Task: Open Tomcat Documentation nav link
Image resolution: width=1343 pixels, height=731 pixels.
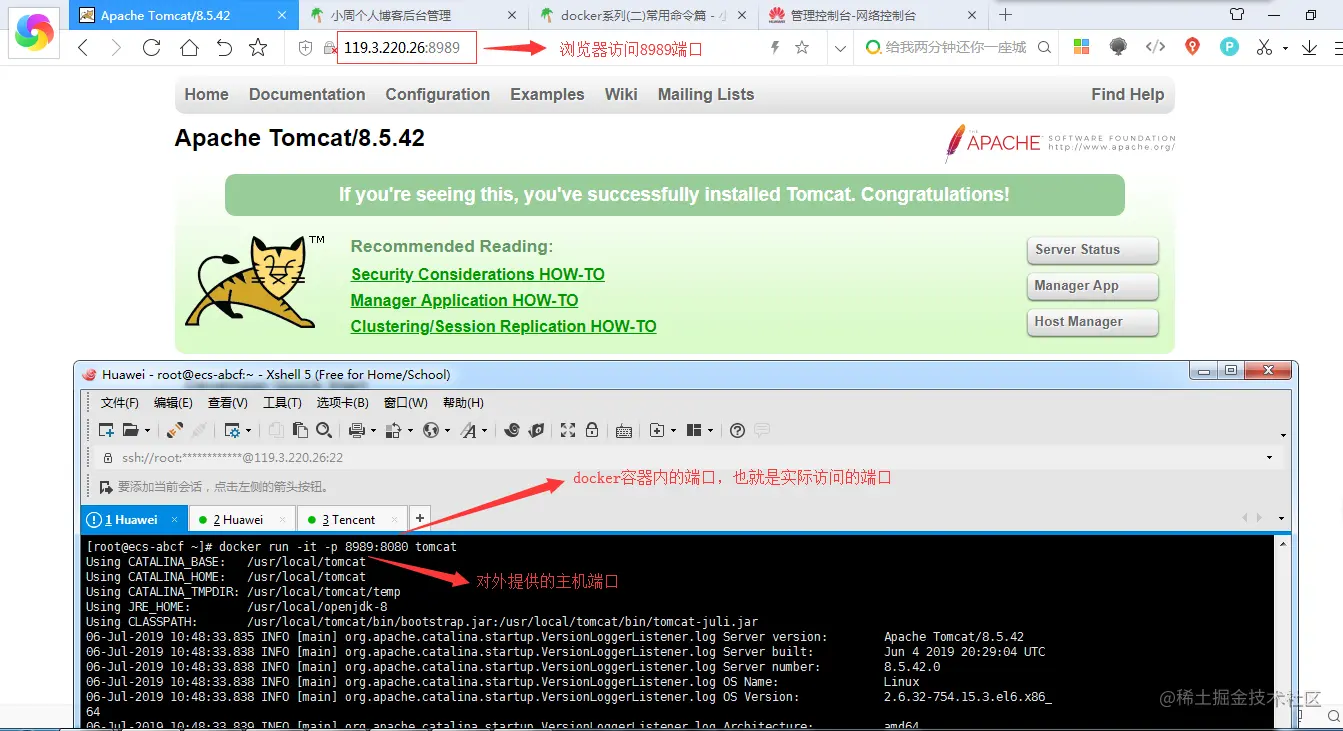Action: [307, 94]
